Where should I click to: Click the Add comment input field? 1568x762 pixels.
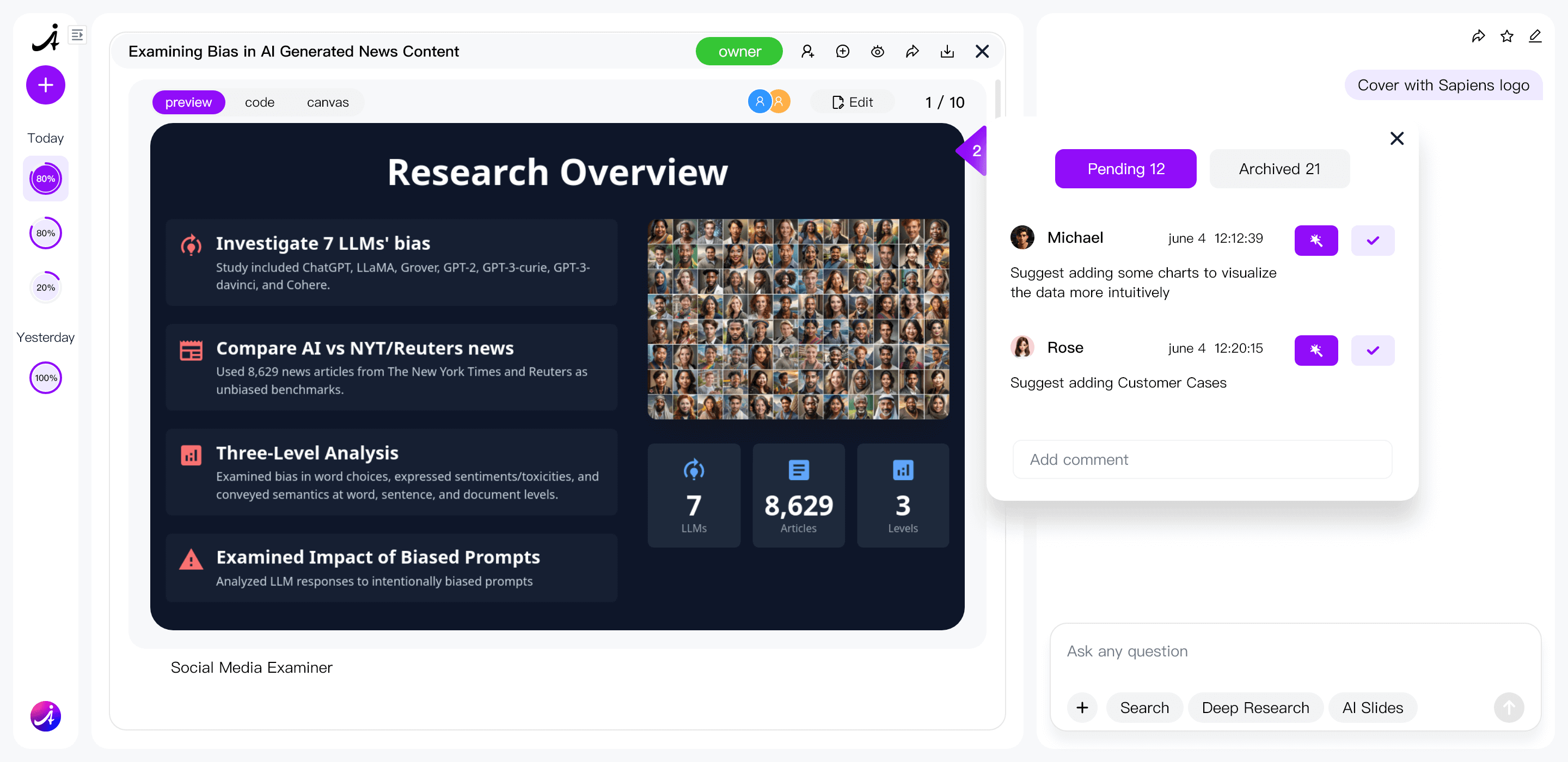[1202, 459]
